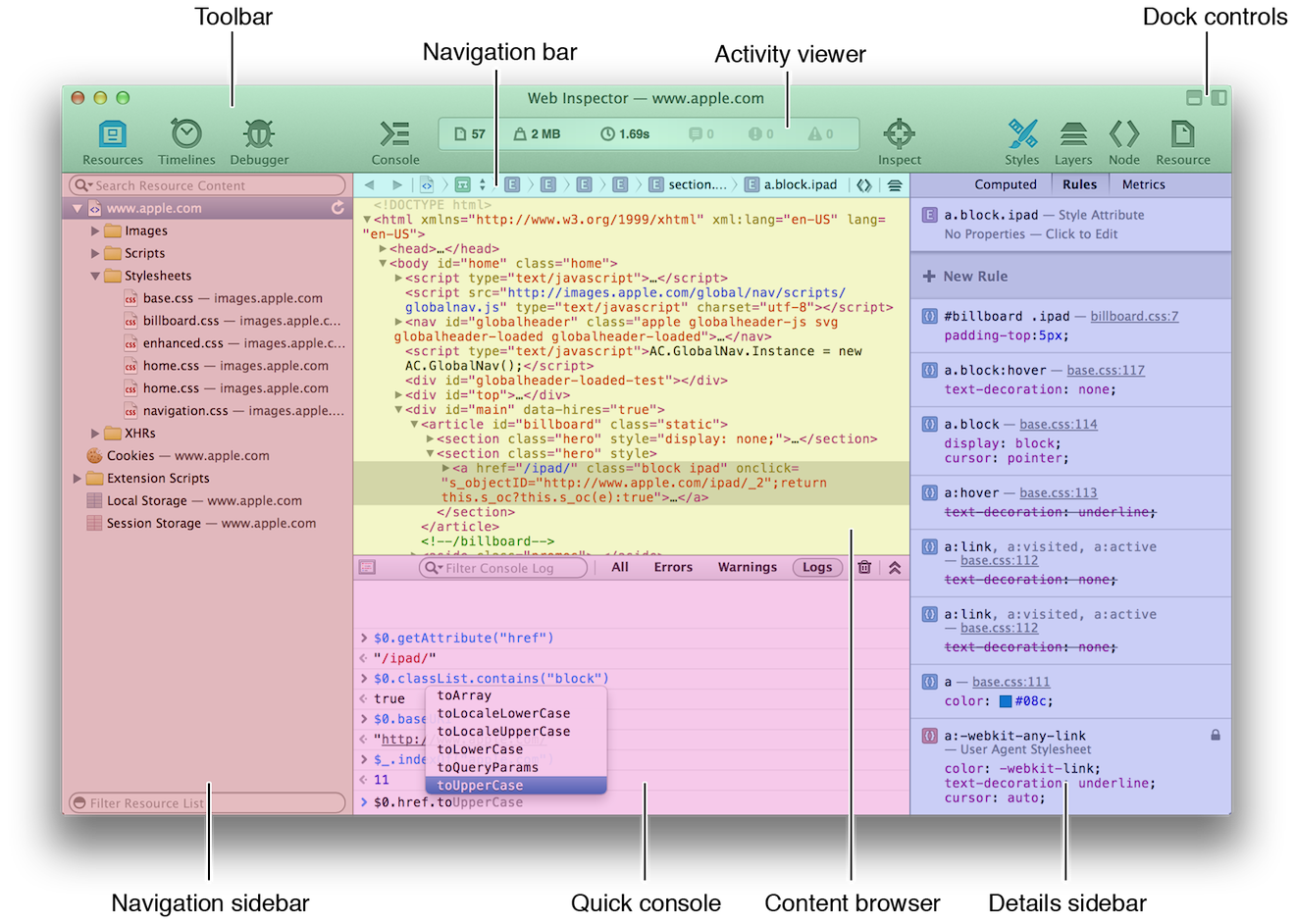The width and height of the screenshot is (1295, 924).
Task: Select a.block.ipad in the navigation path
Action: point(791,184)
